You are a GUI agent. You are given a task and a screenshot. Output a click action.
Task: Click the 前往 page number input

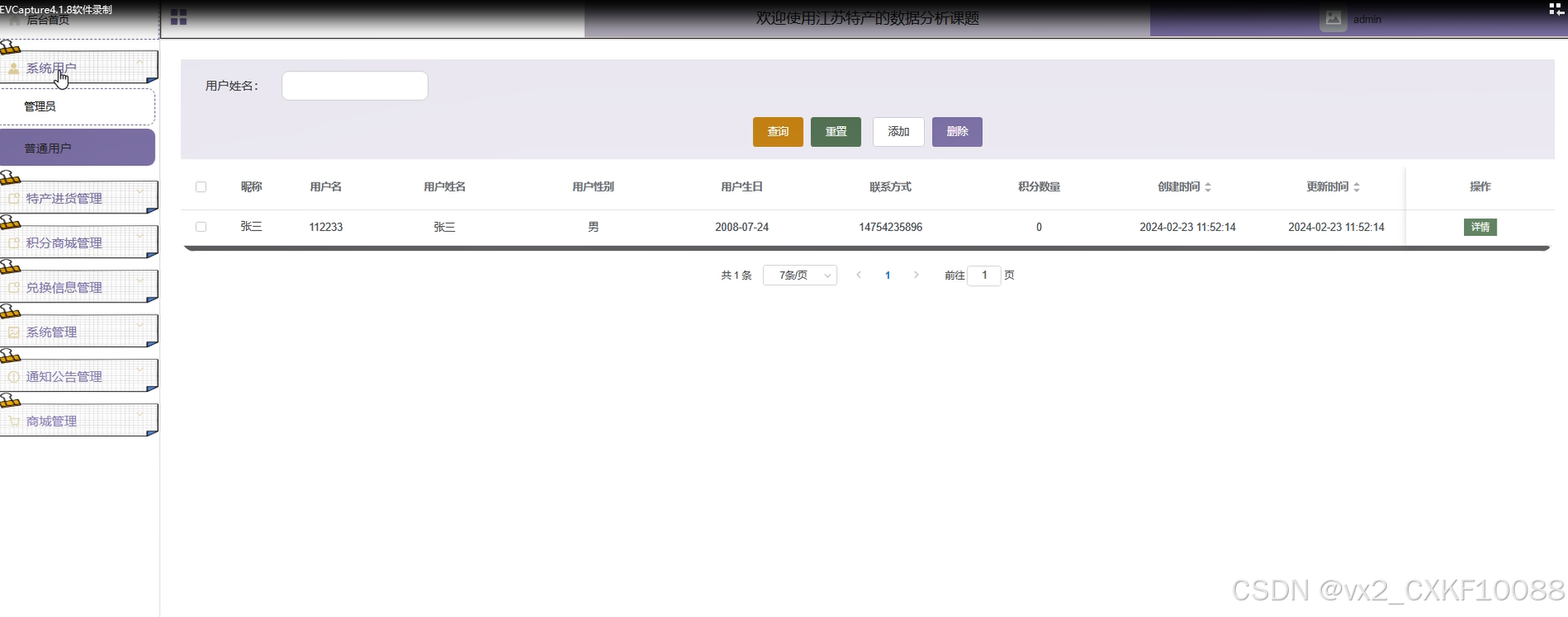(985, 275)
